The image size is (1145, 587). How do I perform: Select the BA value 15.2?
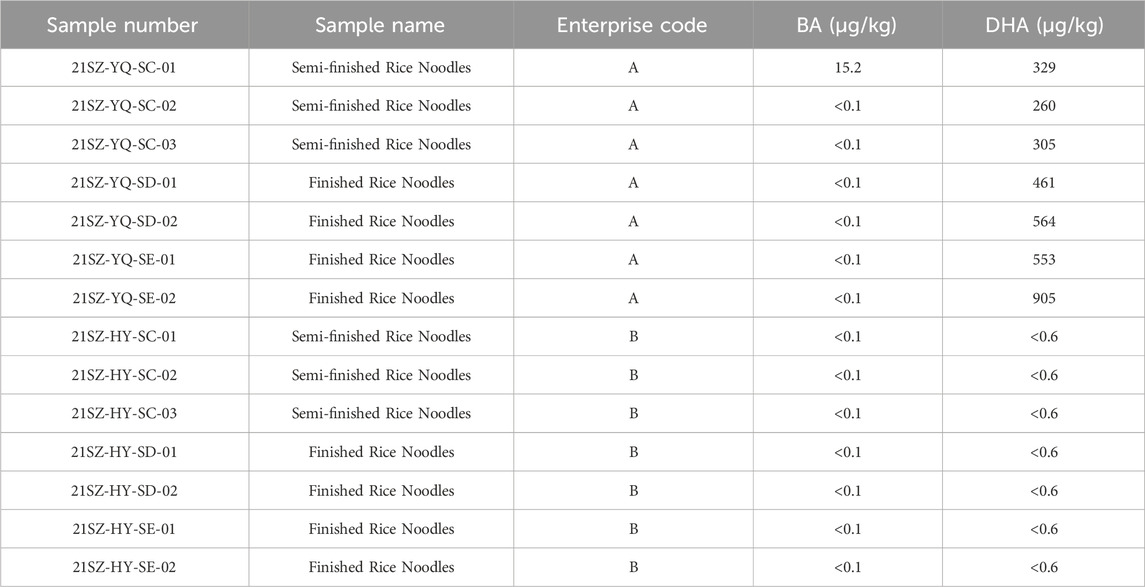[x=847, y=68]
